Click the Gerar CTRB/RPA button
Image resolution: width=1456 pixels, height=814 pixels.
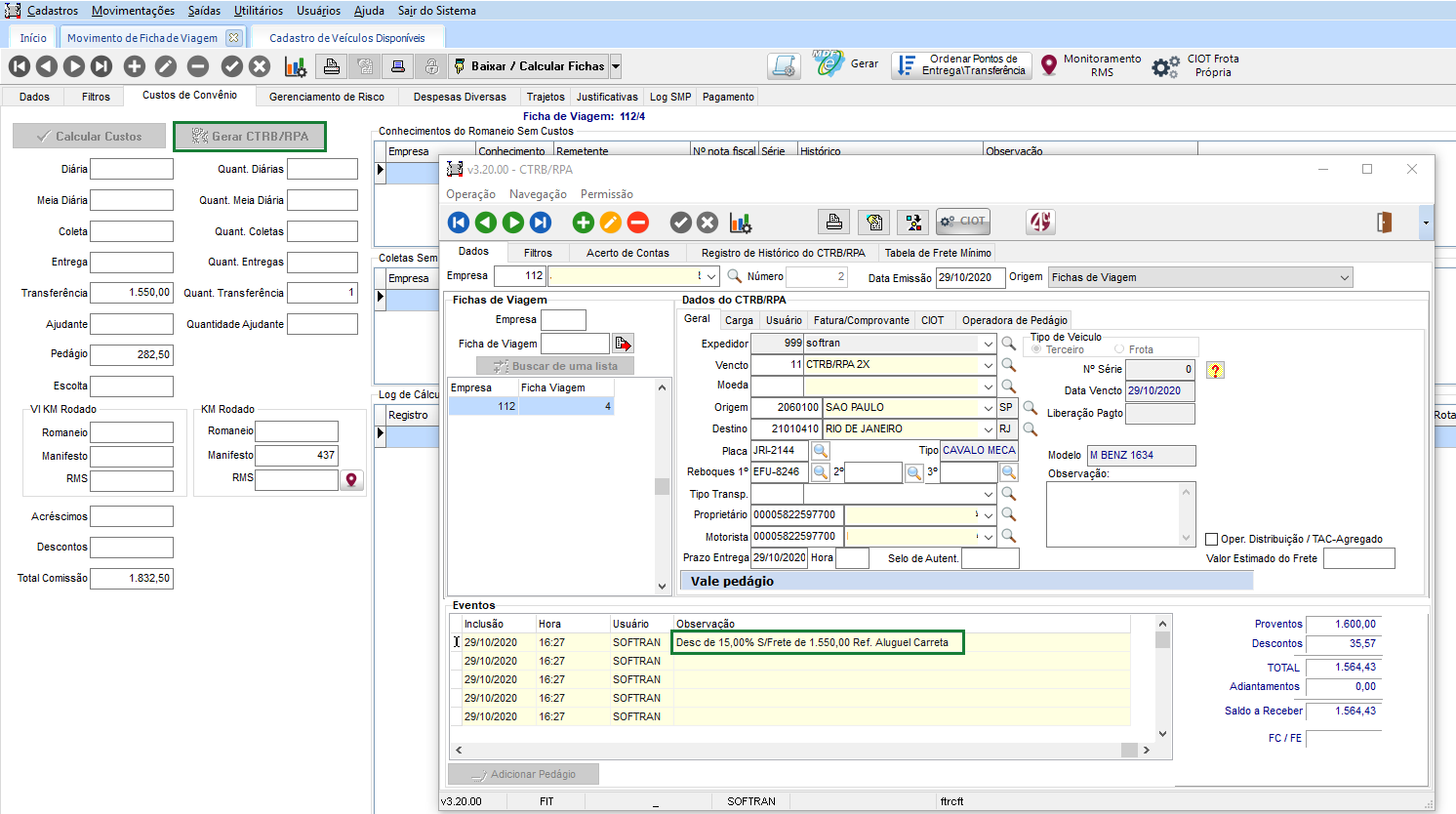[250, 137]
